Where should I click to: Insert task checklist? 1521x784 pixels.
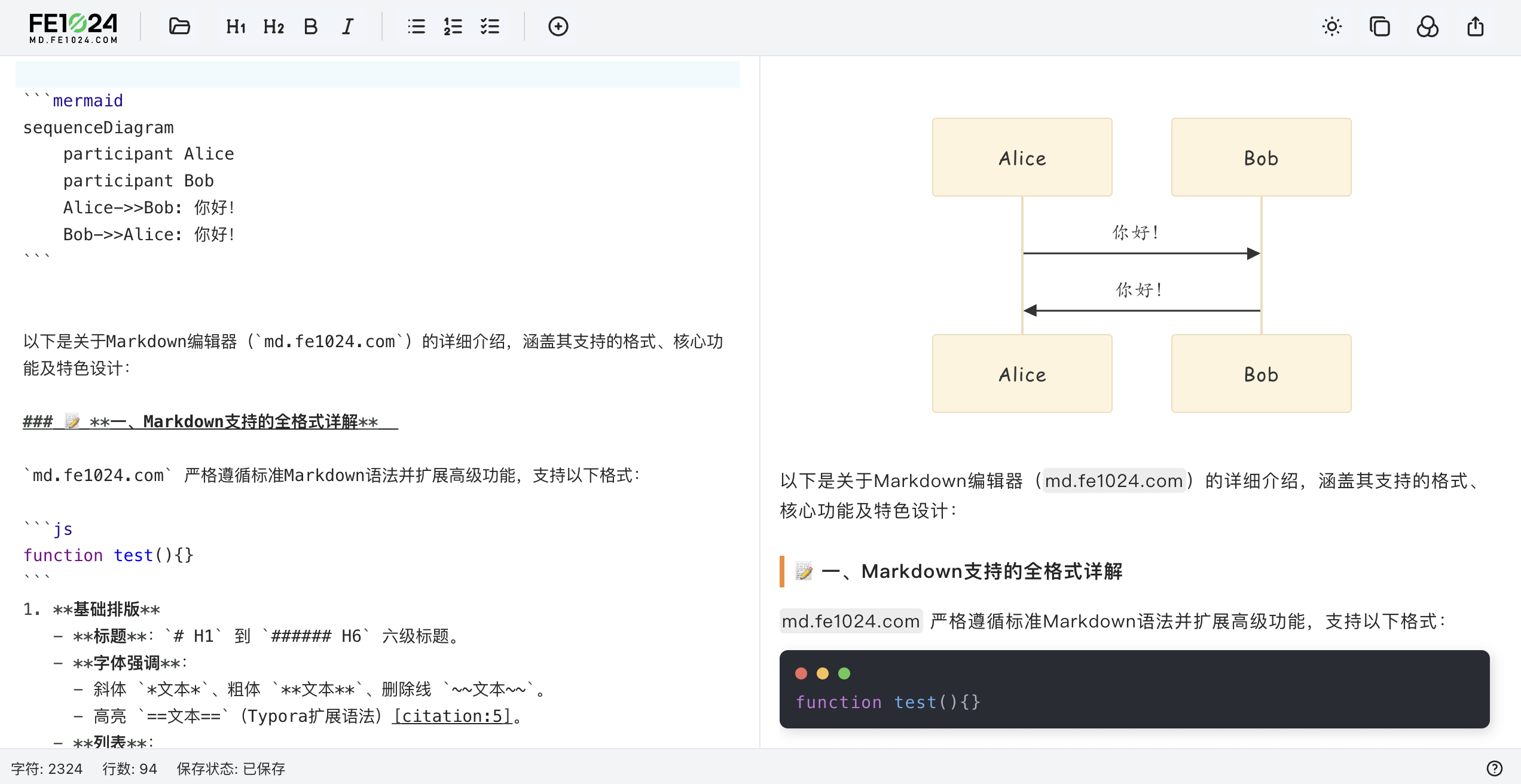pyautogui.click(x=490, y=26)
